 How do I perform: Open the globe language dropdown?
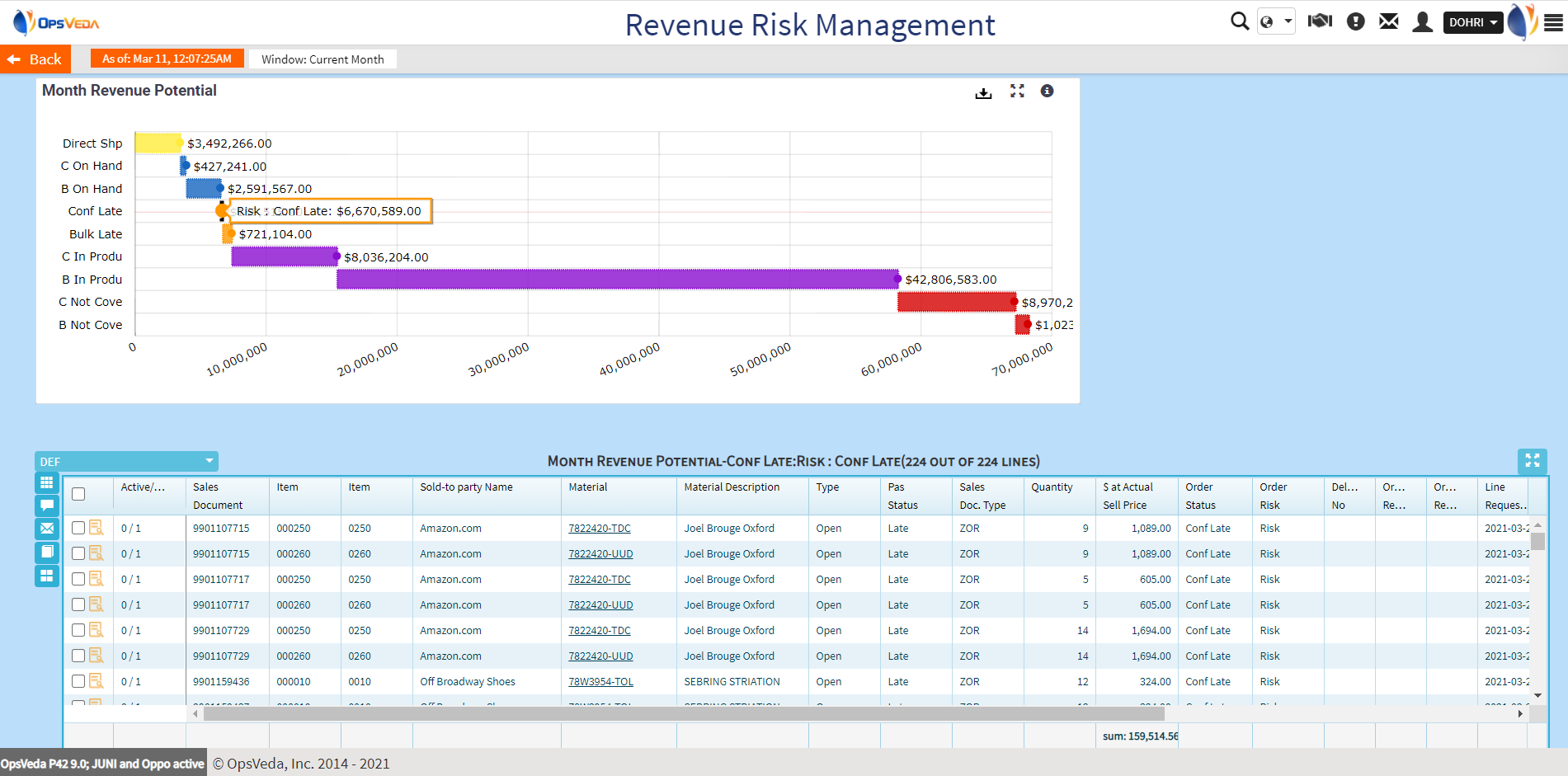click(1275, 22)
